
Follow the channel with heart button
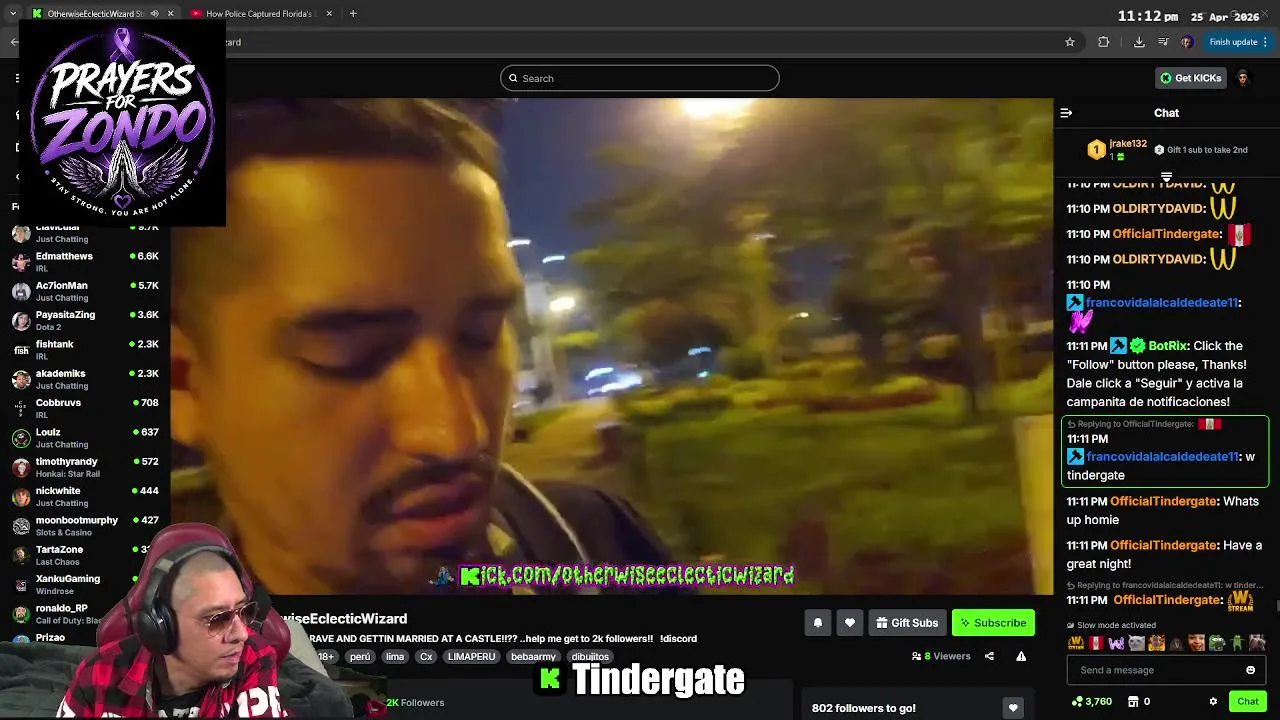click(x=849, y=623)
